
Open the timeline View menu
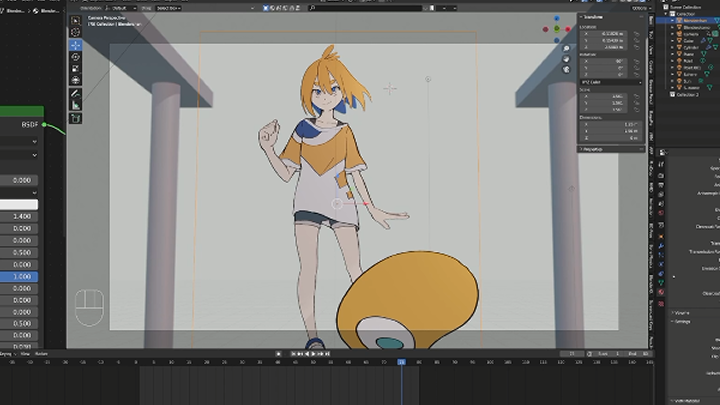(x=25, y=354)
